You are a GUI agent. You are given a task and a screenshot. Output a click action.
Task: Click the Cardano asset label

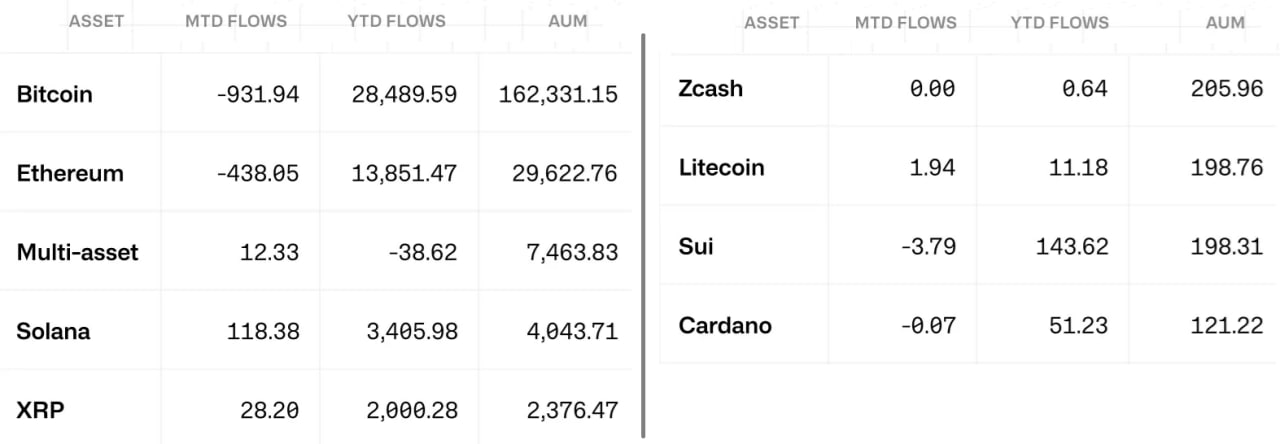coord(725,325)
